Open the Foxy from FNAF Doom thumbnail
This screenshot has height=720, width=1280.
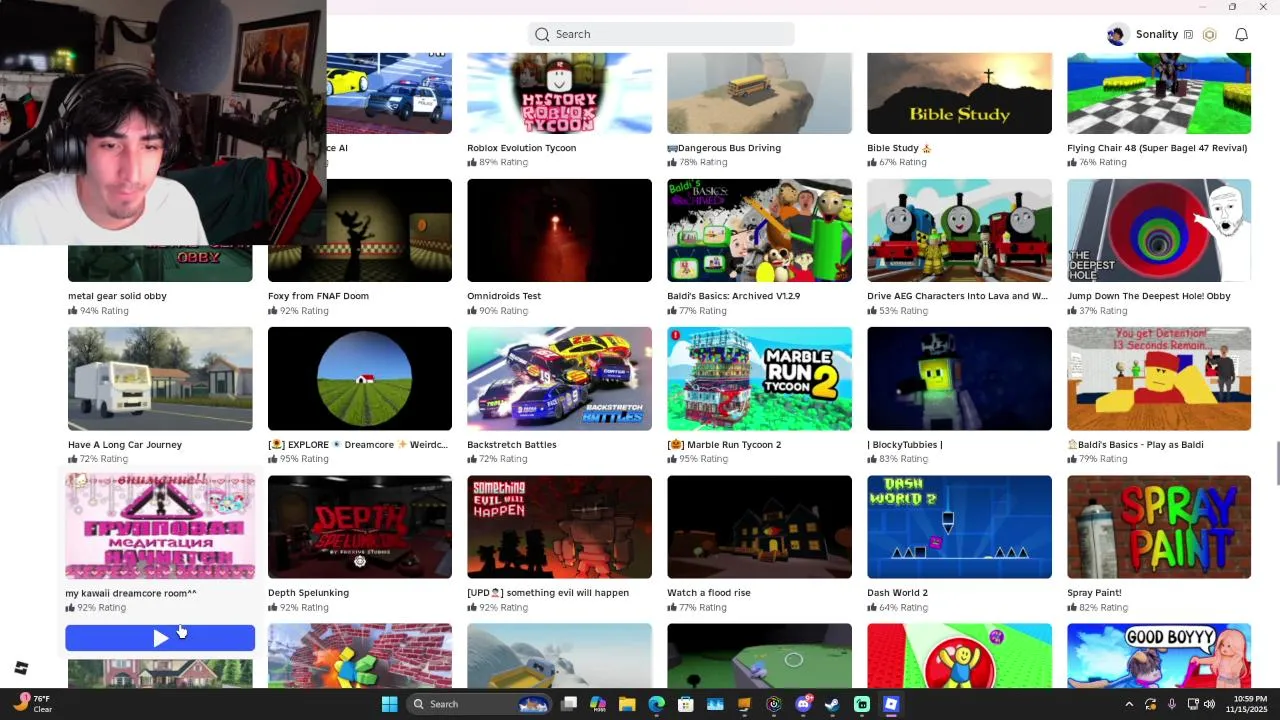[360, 230]
